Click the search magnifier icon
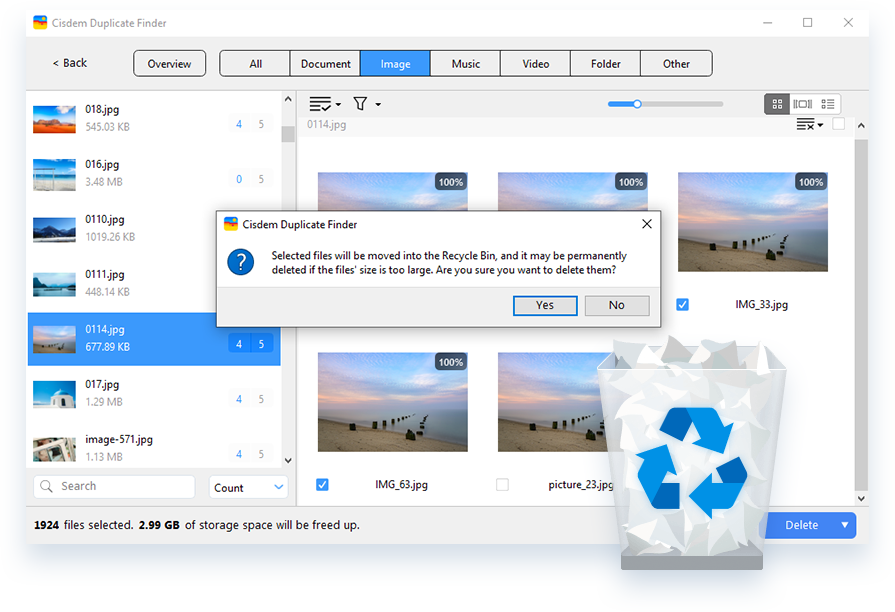The height and width of the screenshot is (612, 895). (46, 487)
